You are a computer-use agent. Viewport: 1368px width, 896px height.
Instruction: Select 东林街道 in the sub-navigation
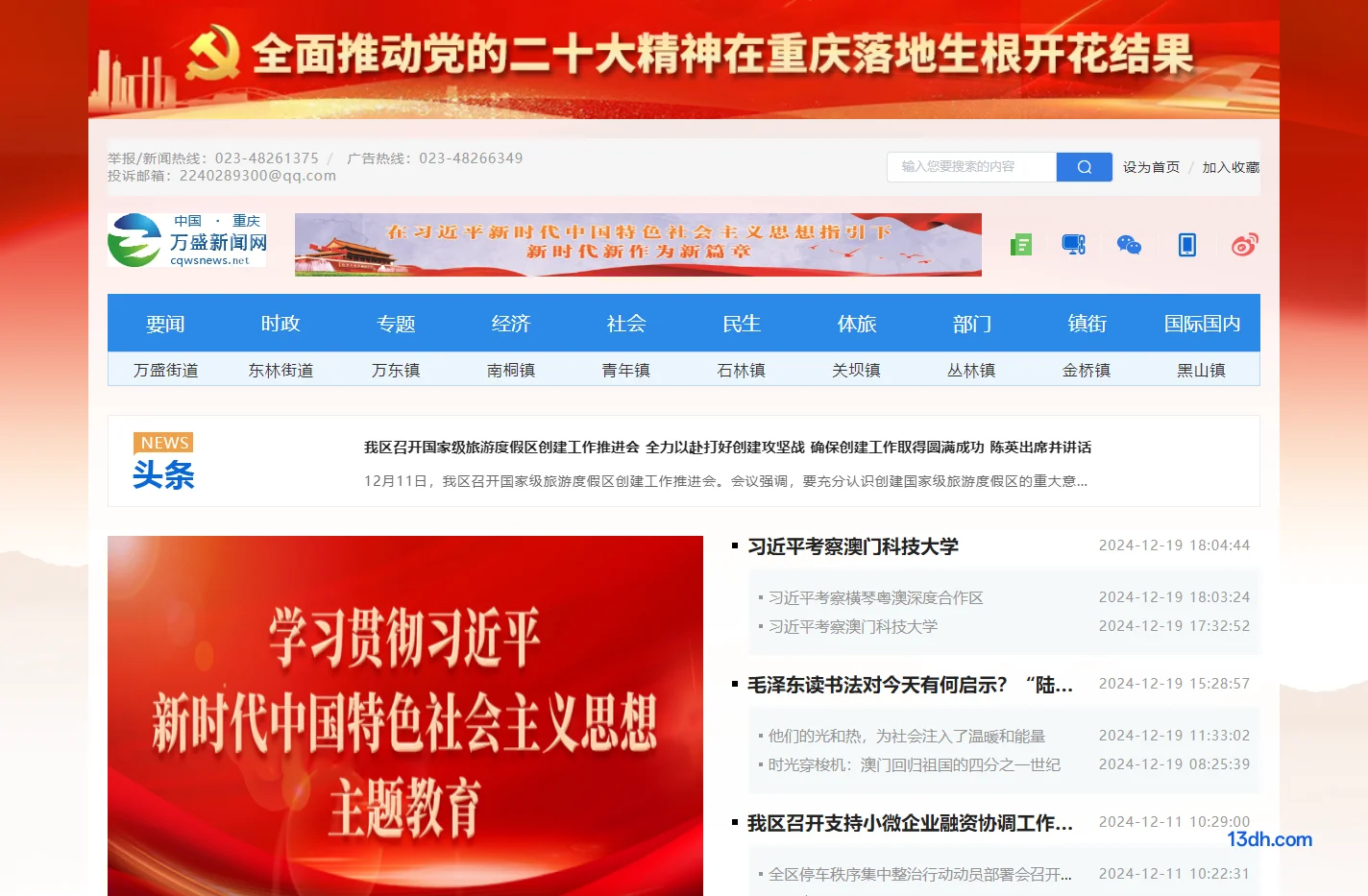(x=281, y=370)
